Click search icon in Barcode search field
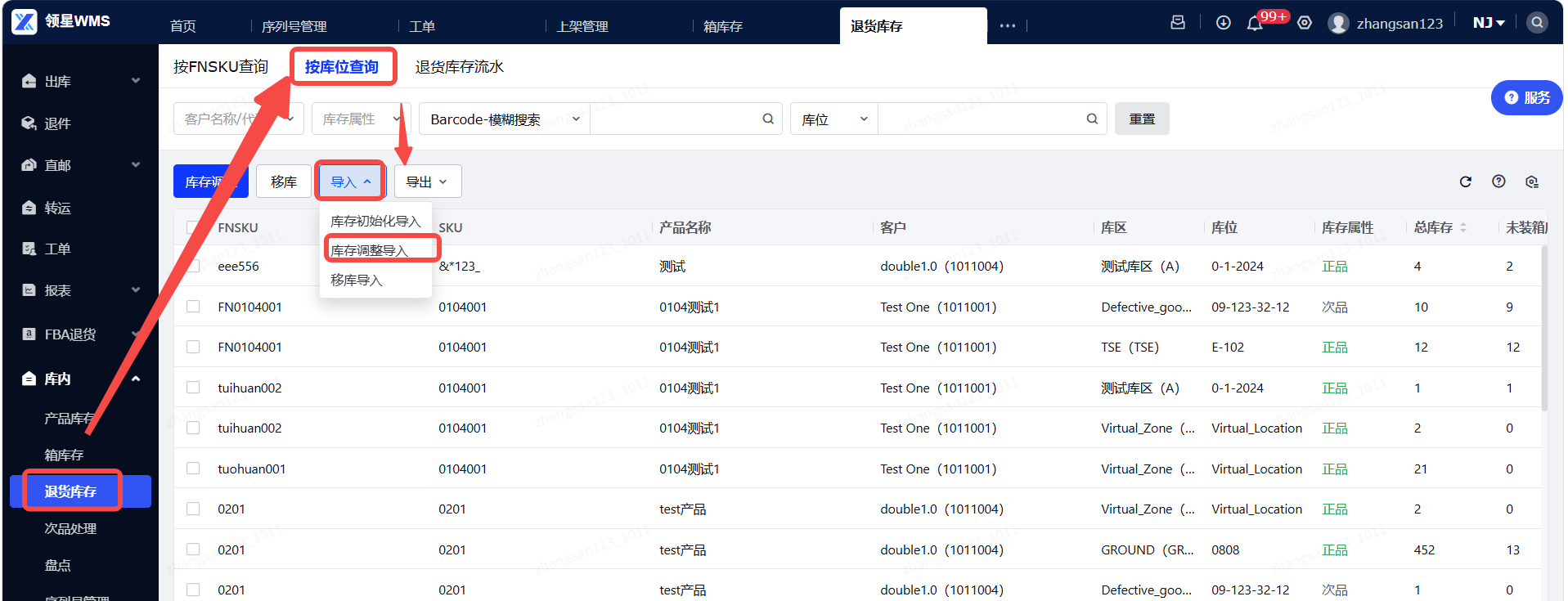The width and height of the screenshot is (1568, 601). pos(768,119)
